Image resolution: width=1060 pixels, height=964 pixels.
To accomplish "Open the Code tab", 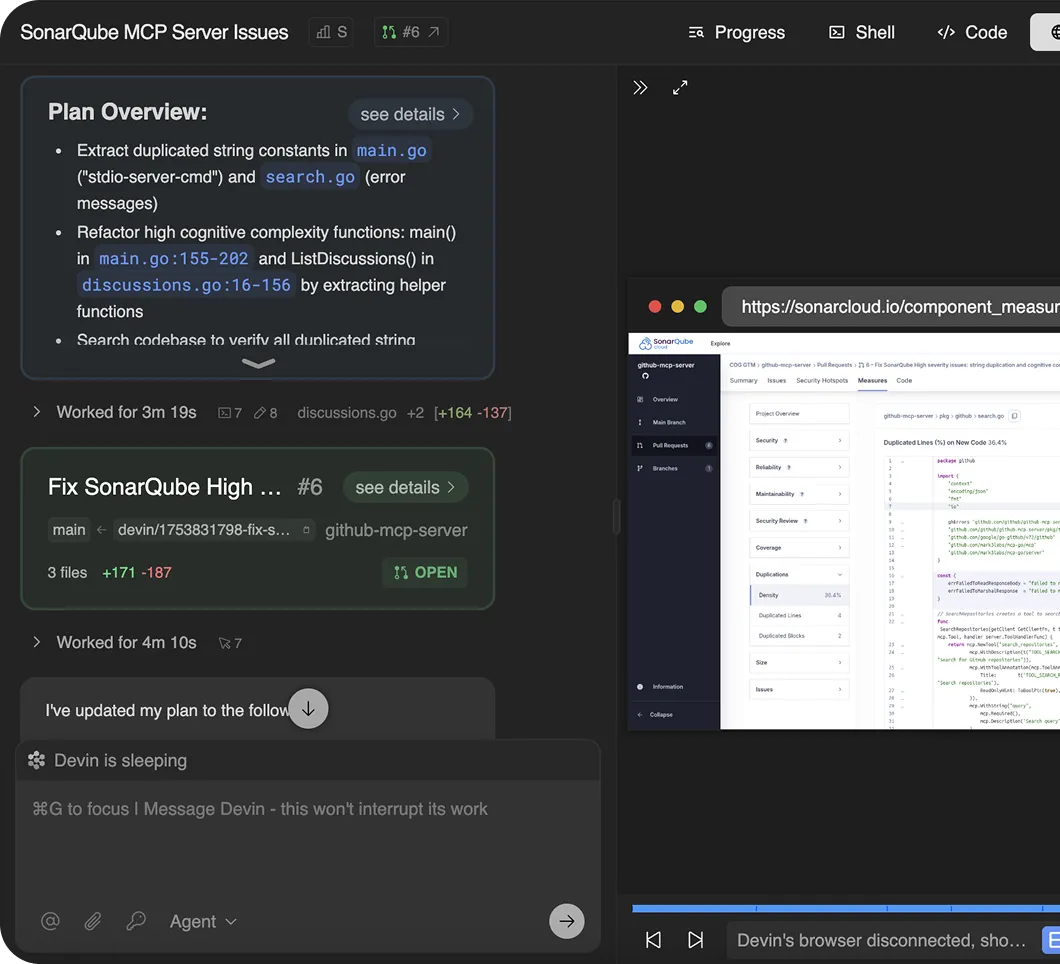I will point(972,32).
